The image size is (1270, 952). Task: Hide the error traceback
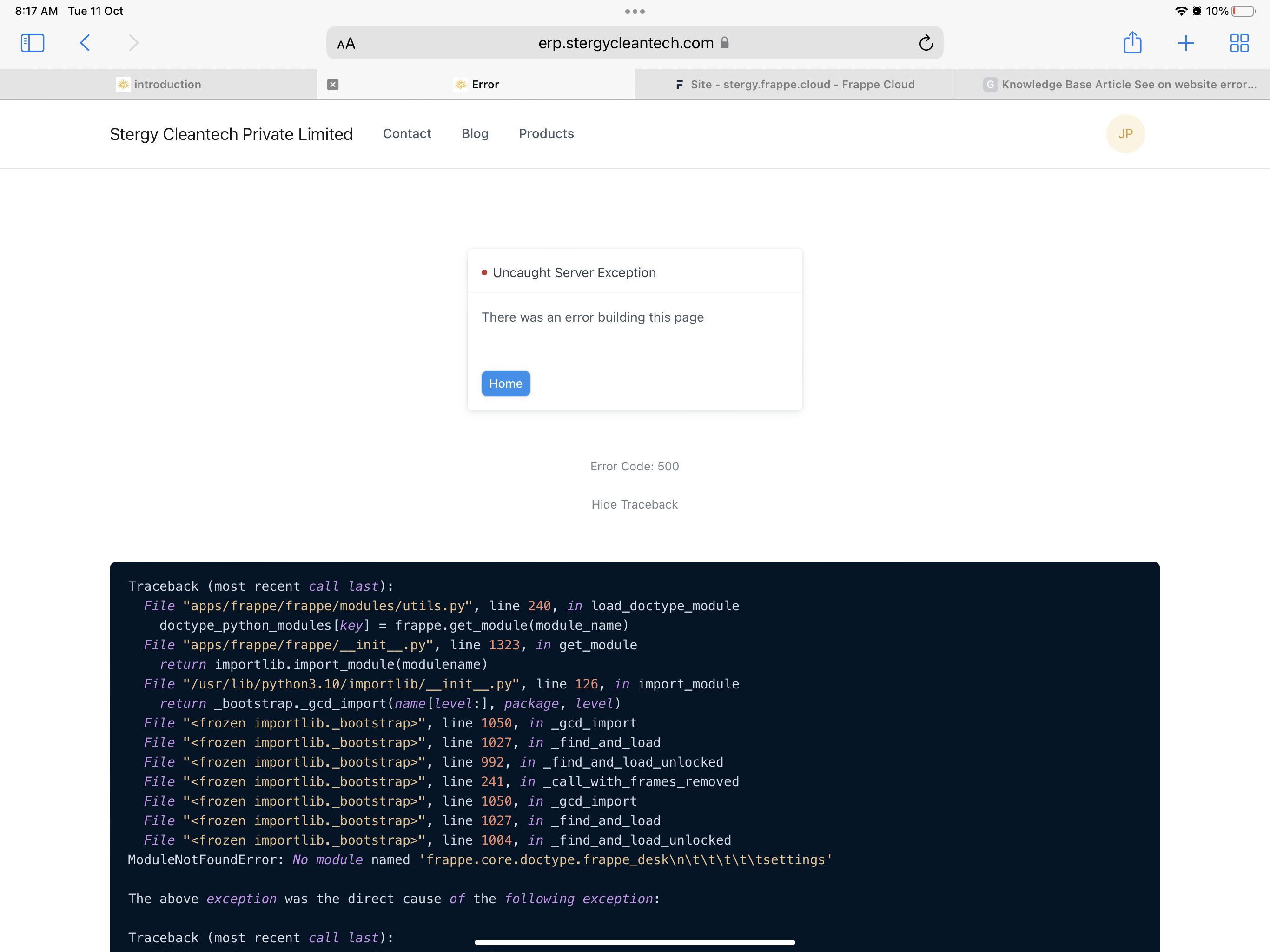[634, 504]
